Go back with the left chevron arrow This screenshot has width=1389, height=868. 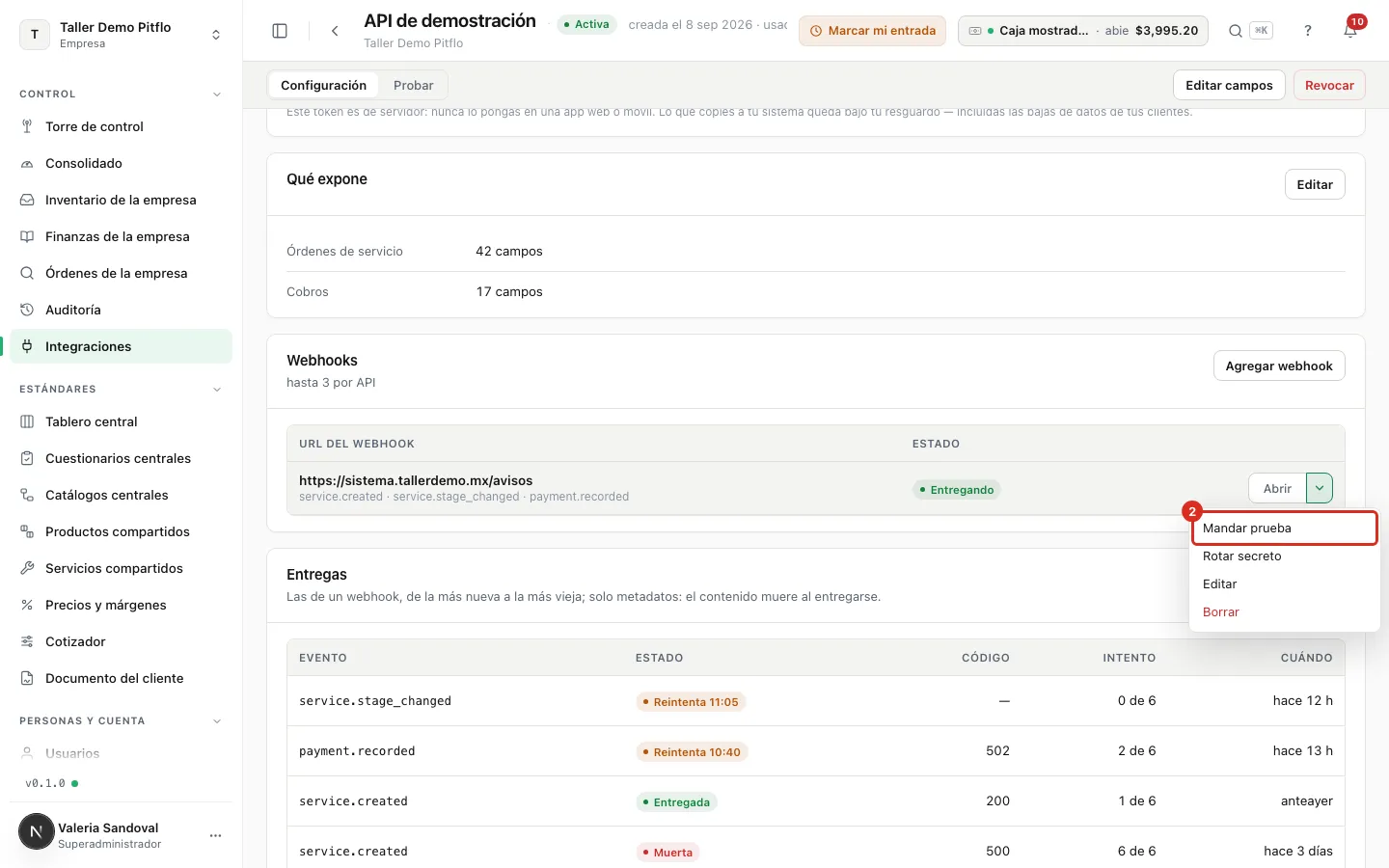tap(335, 31)
